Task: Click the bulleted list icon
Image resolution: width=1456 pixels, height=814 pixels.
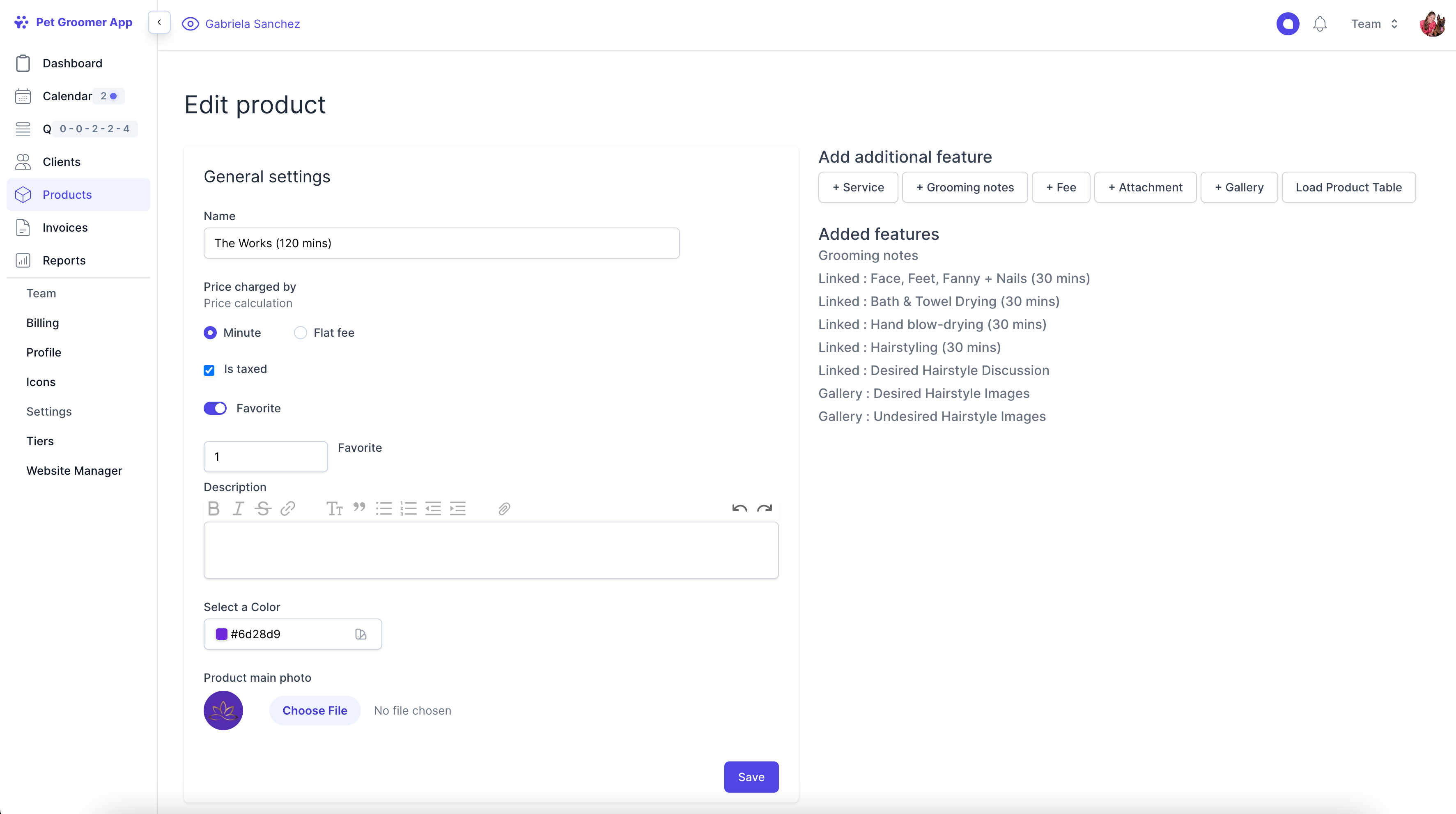Action: point(384,509)
